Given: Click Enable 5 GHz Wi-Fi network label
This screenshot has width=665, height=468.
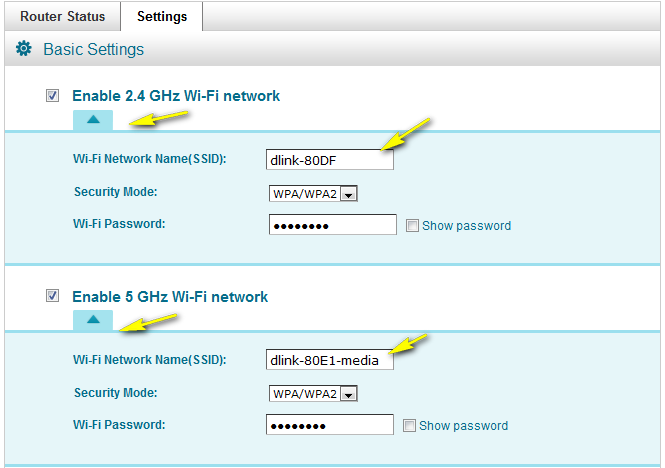Looking at the screenshot, I should 170,296.
